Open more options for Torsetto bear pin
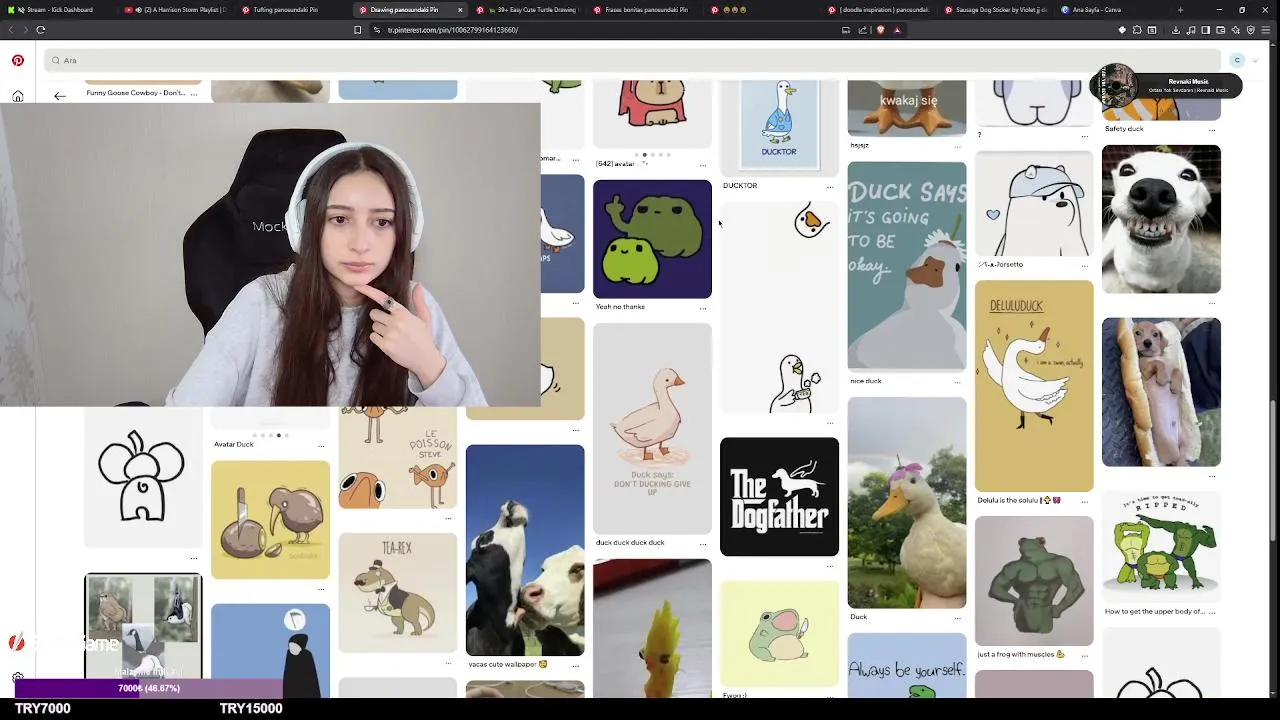 pyautogui.click(x=1085, y=265)
